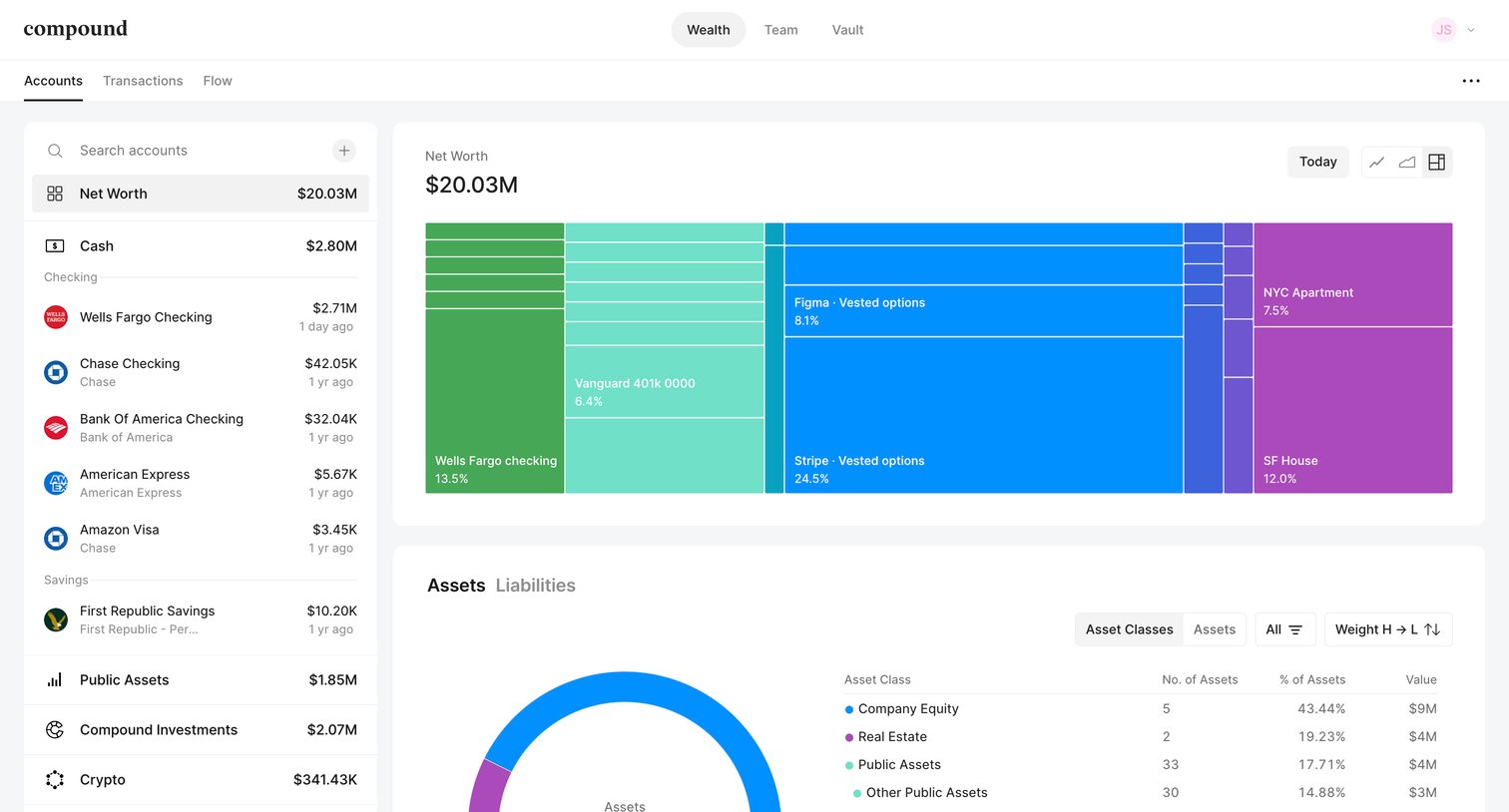Open the Today date range selector
This screenshot has height=812, width=1509.
click(1318, 162)
